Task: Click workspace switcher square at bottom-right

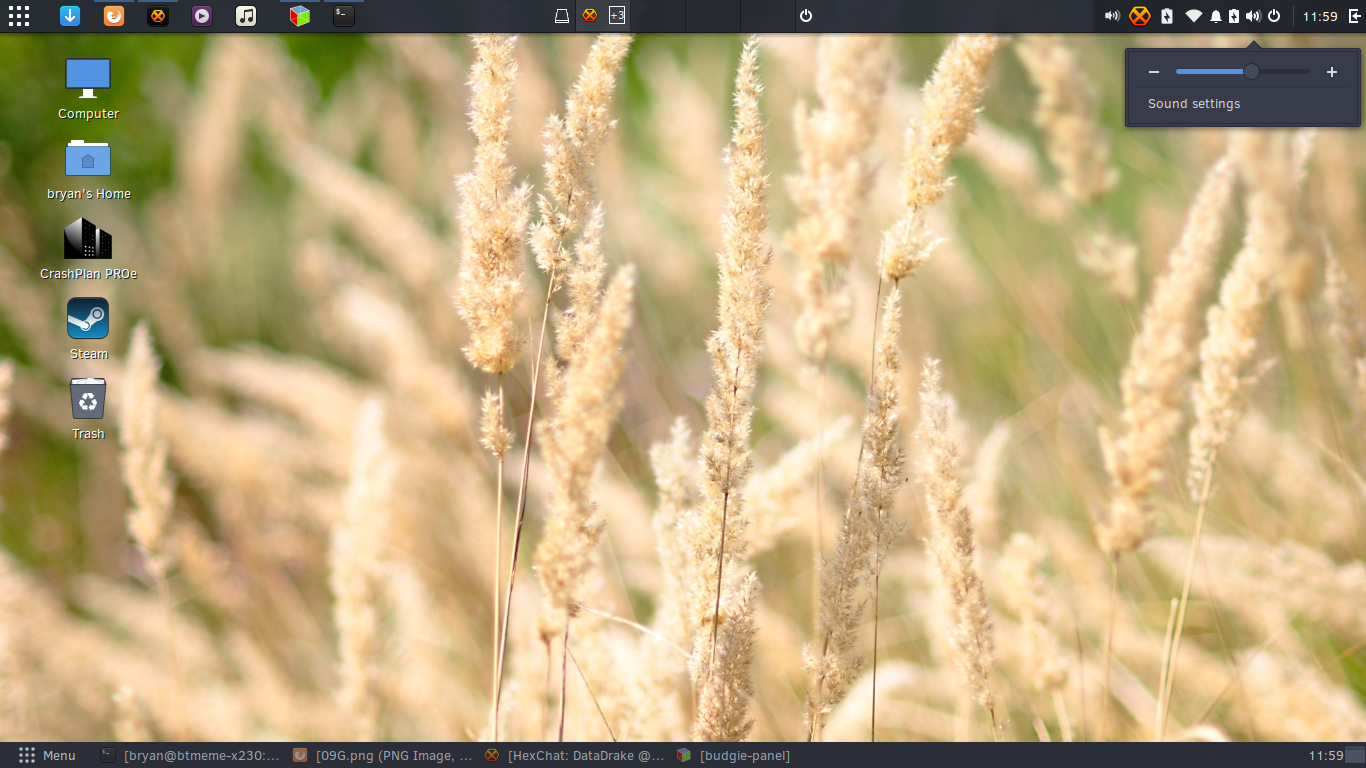Action: click(x=1355, y=756)
